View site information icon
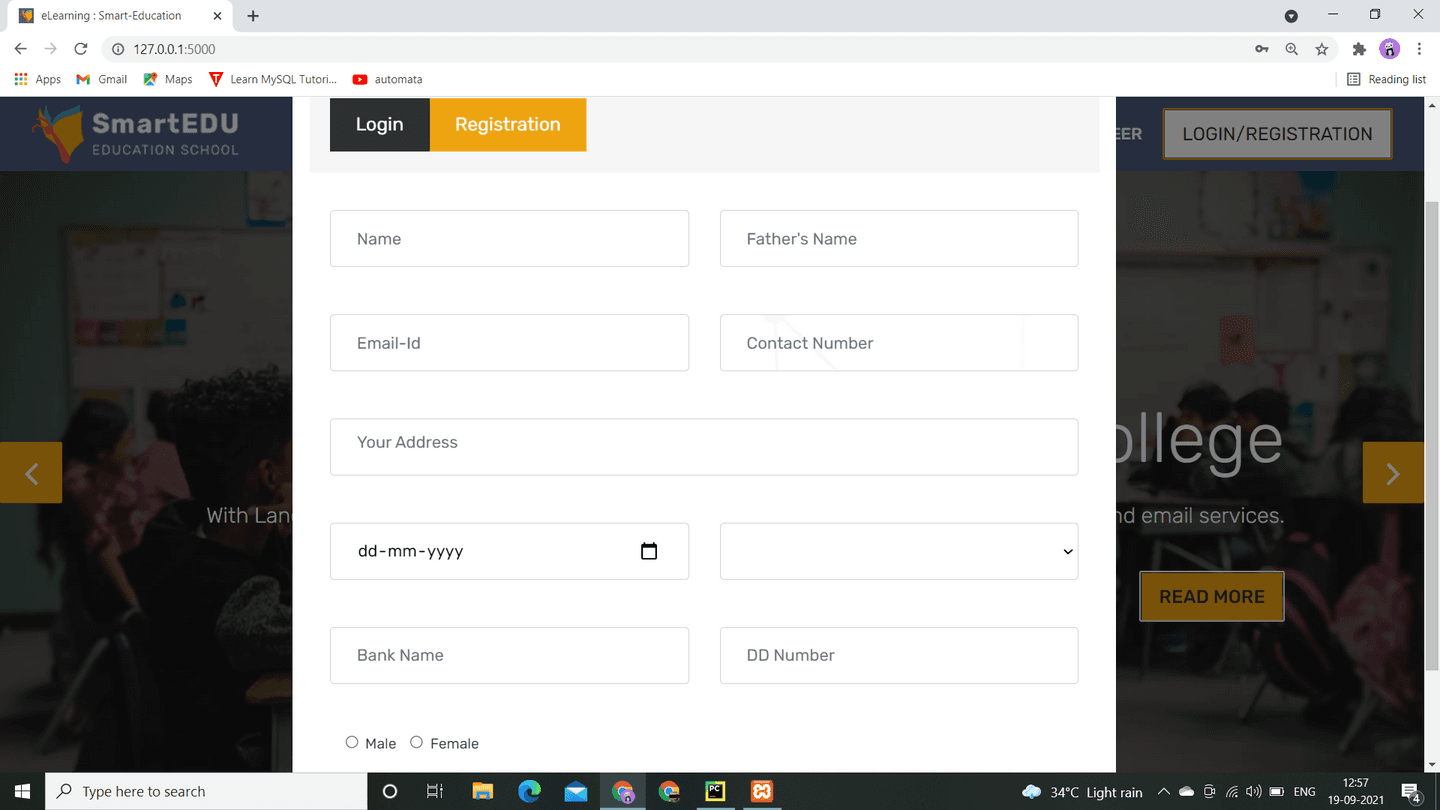Viewport: 1440px width, 810px height. 117,49
